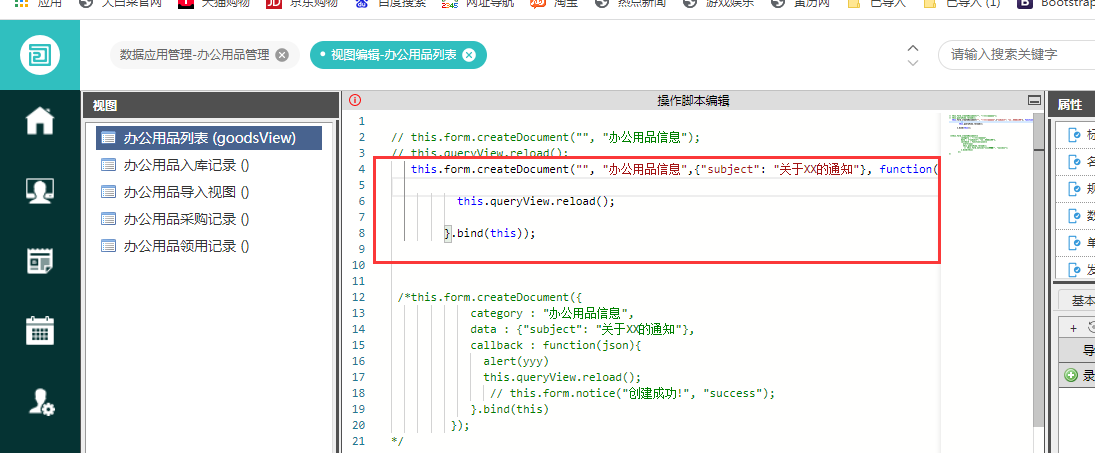Click the field icon beside 标 in properties list
The height and width of the screenshot is (453, 1095).
pyautogui.click(x=1075, y=135)
